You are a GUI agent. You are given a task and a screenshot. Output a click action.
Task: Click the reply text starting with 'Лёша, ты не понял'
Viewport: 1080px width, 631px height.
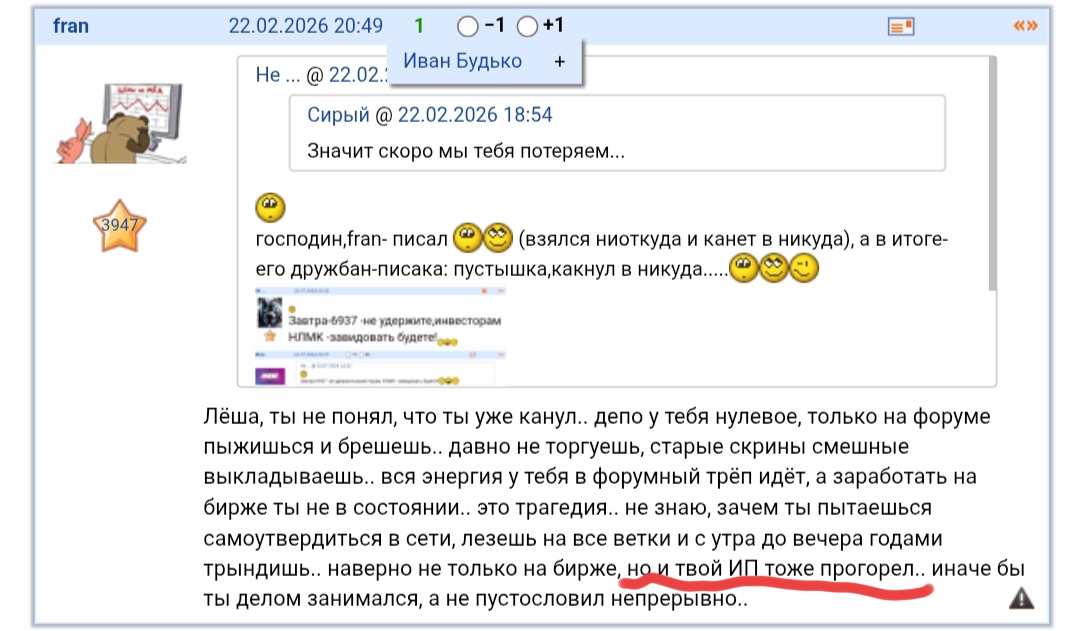pos(614,507)
